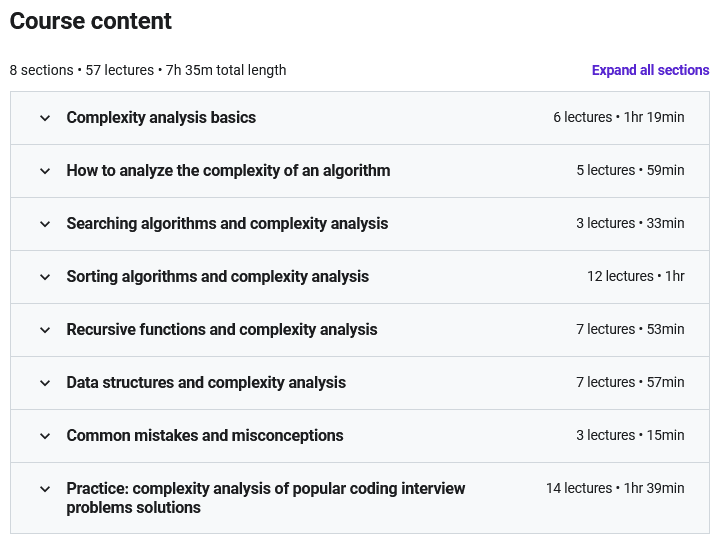Expand the Sorting algorithms section chevron

tap(45, 277)
